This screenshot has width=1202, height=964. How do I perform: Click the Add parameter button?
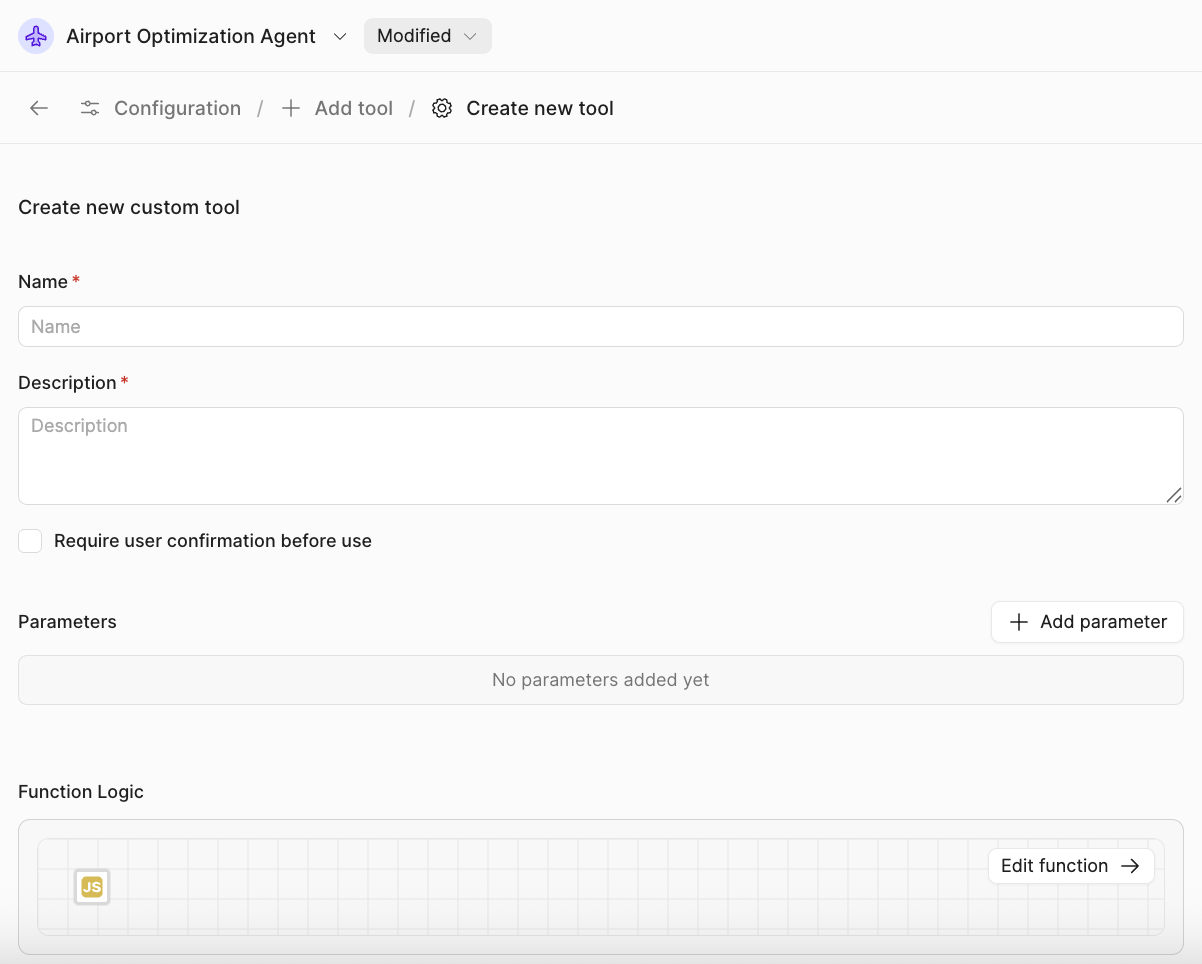[1087, 622]
